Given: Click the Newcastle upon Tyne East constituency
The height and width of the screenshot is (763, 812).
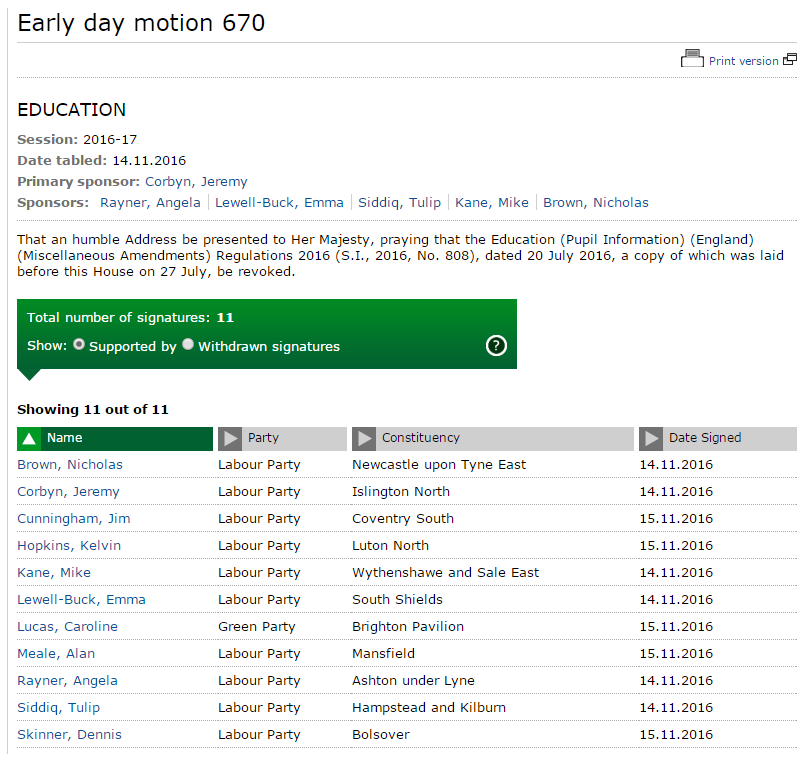Looking at the screenshot, I should click(x=439, y=465).
